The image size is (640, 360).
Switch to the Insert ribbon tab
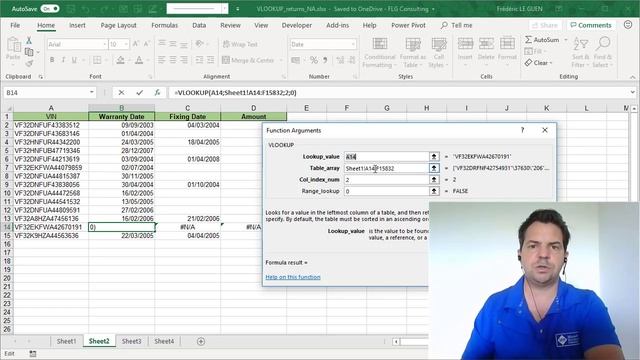pyautogui.click(x=77, y=25)
